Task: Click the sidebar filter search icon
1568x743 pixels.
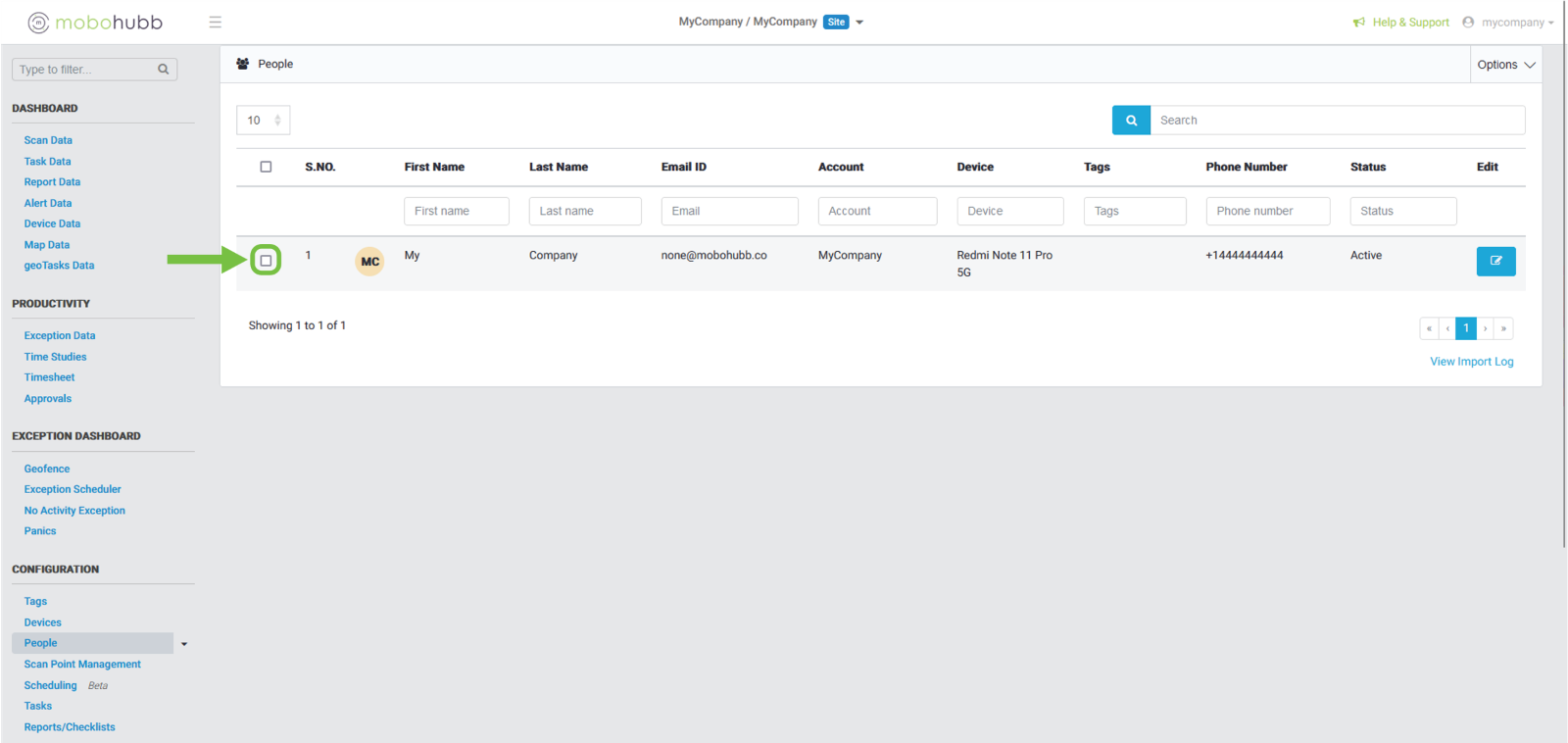Action: click(x=164, y=70)
